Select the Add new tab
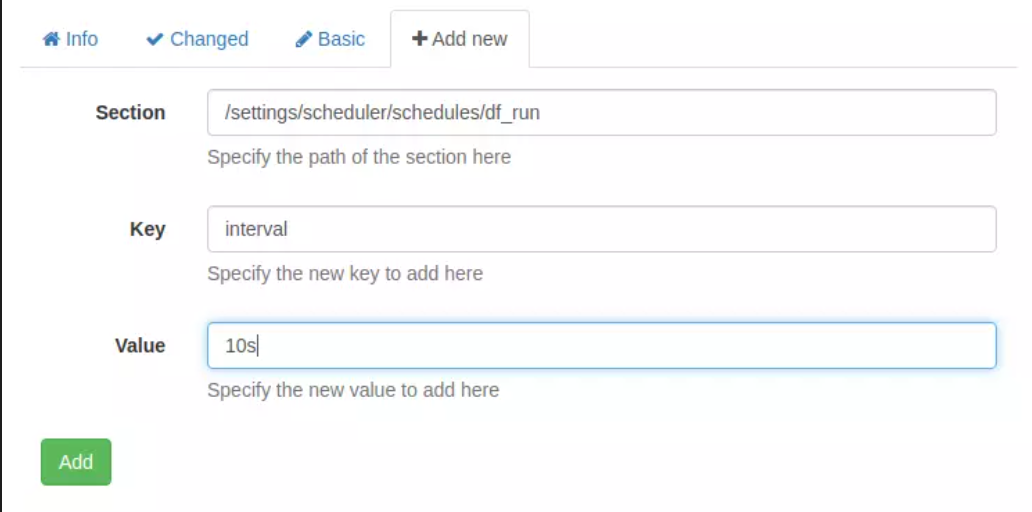 point(460,39)
